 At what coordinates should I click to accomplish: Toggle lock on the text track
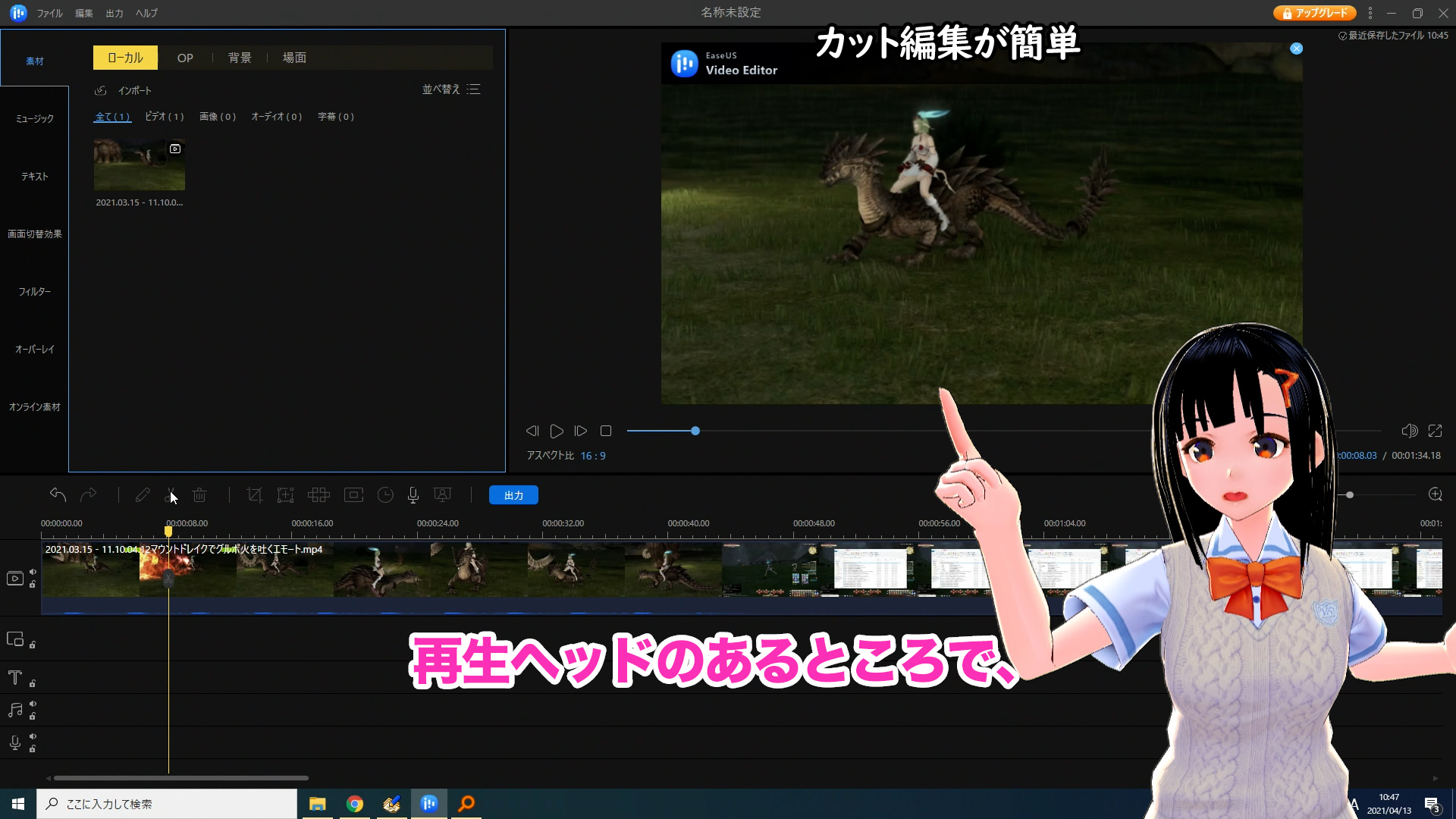click(33, 683)
